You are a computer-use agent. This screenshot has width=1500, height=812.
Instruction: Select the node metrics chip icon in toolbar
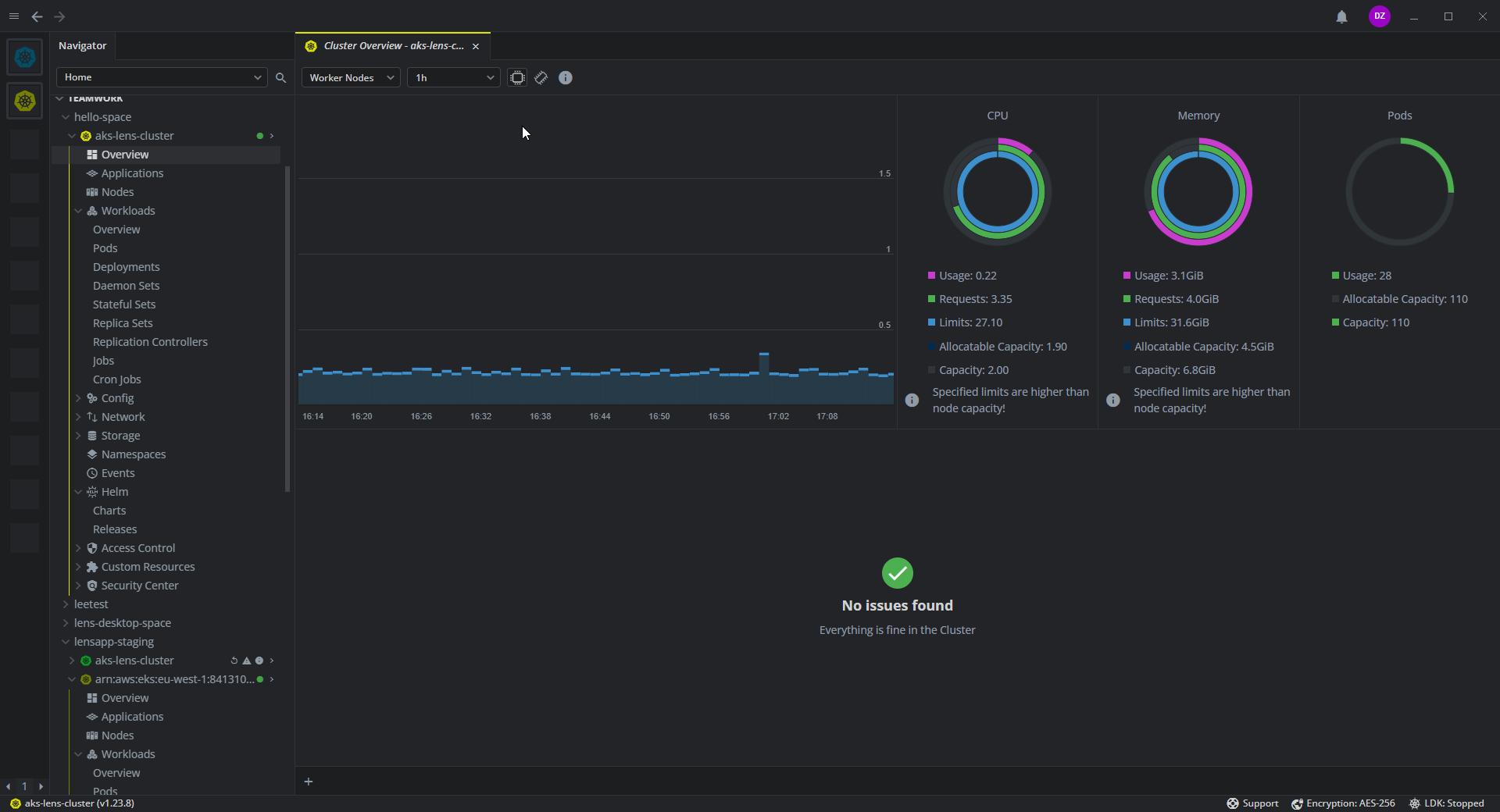click(x=517, y=77)
